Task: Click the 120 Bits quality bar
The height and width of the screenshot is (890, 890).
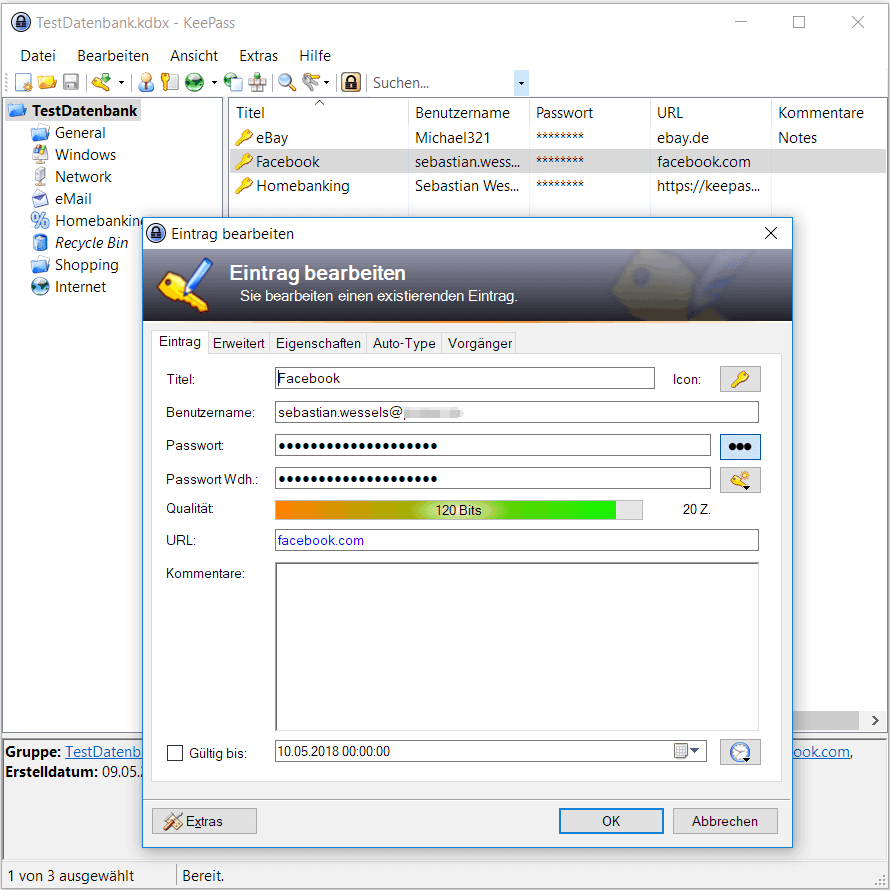Action: (x=459, y=510)
